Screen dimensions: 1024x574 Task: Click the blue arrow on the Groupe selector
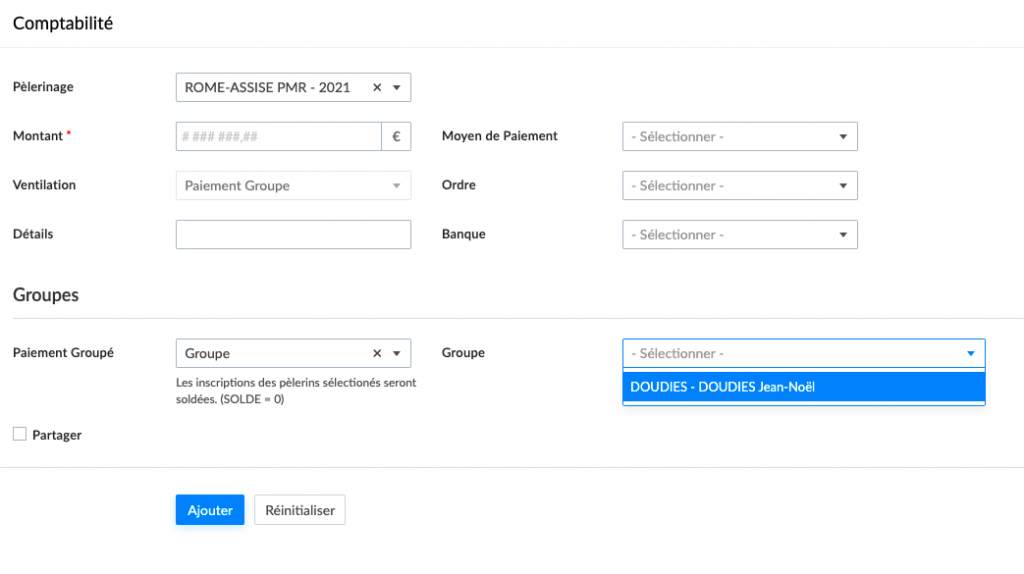[x=970, y=354]
